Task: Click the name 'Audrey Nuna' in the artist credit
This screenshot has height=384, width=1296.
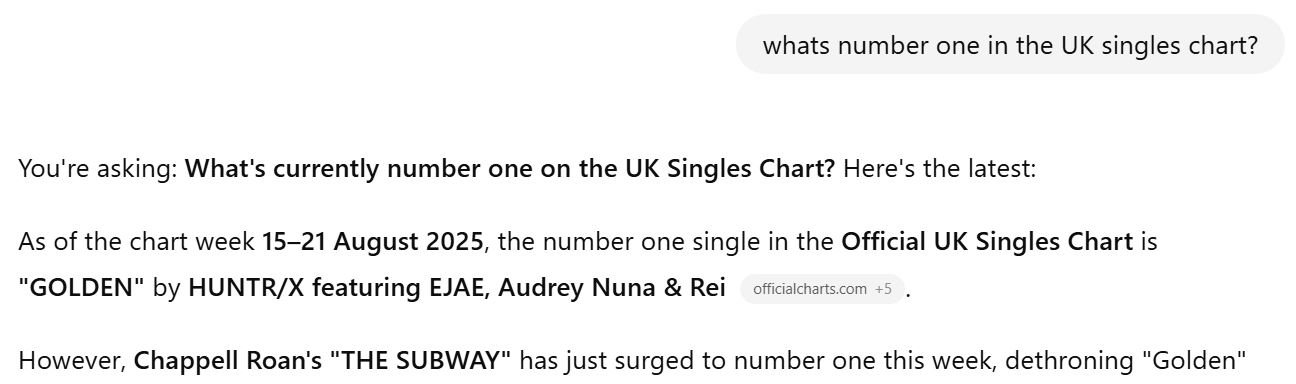Action: tap(564, 288)
